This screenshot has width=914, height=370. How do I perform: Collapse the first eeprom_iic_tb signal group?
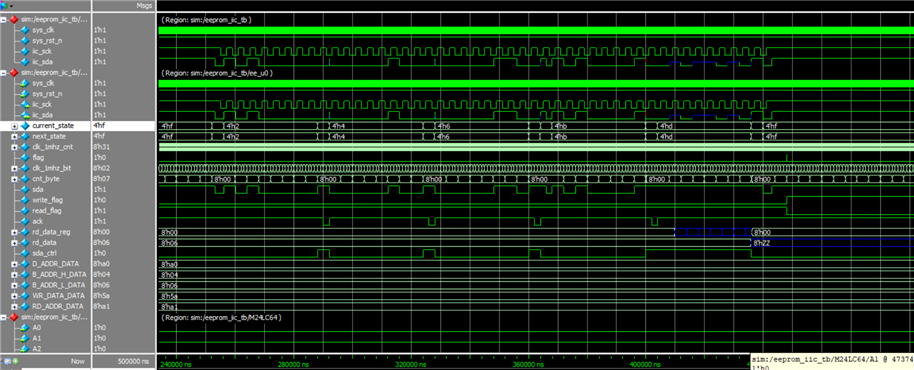[4, 20]
